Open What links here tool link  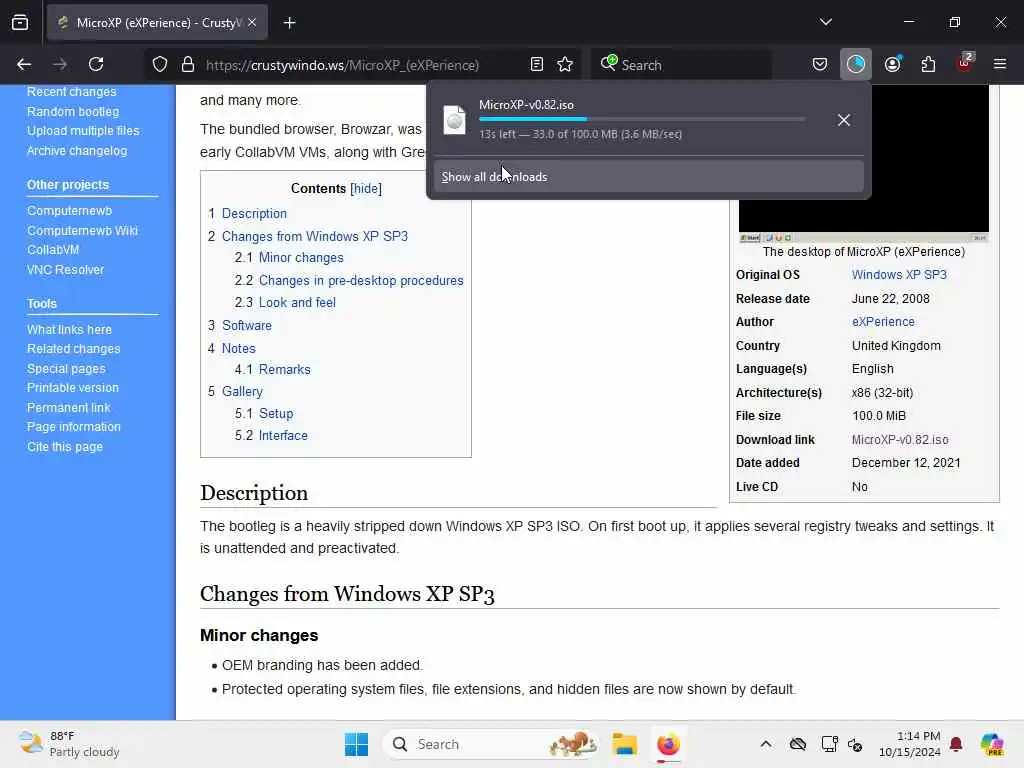(69, 330)
